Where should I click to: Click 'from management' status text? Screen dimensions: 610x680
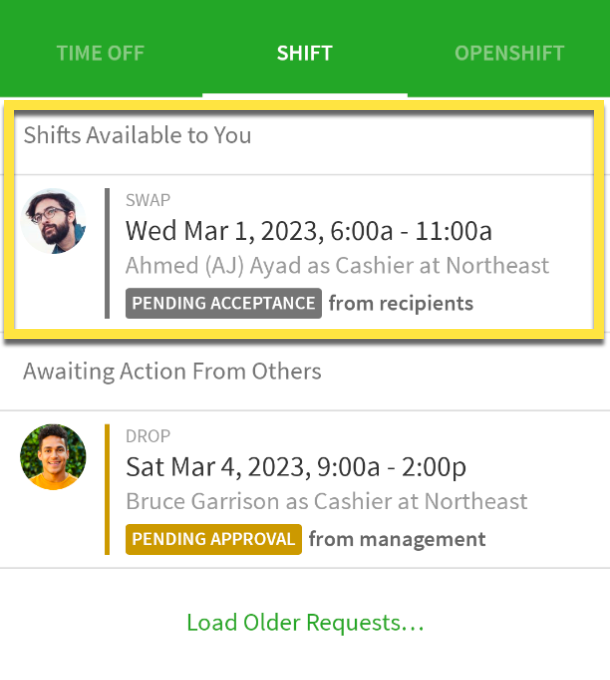pyautogui.click(x=397, y=539)
